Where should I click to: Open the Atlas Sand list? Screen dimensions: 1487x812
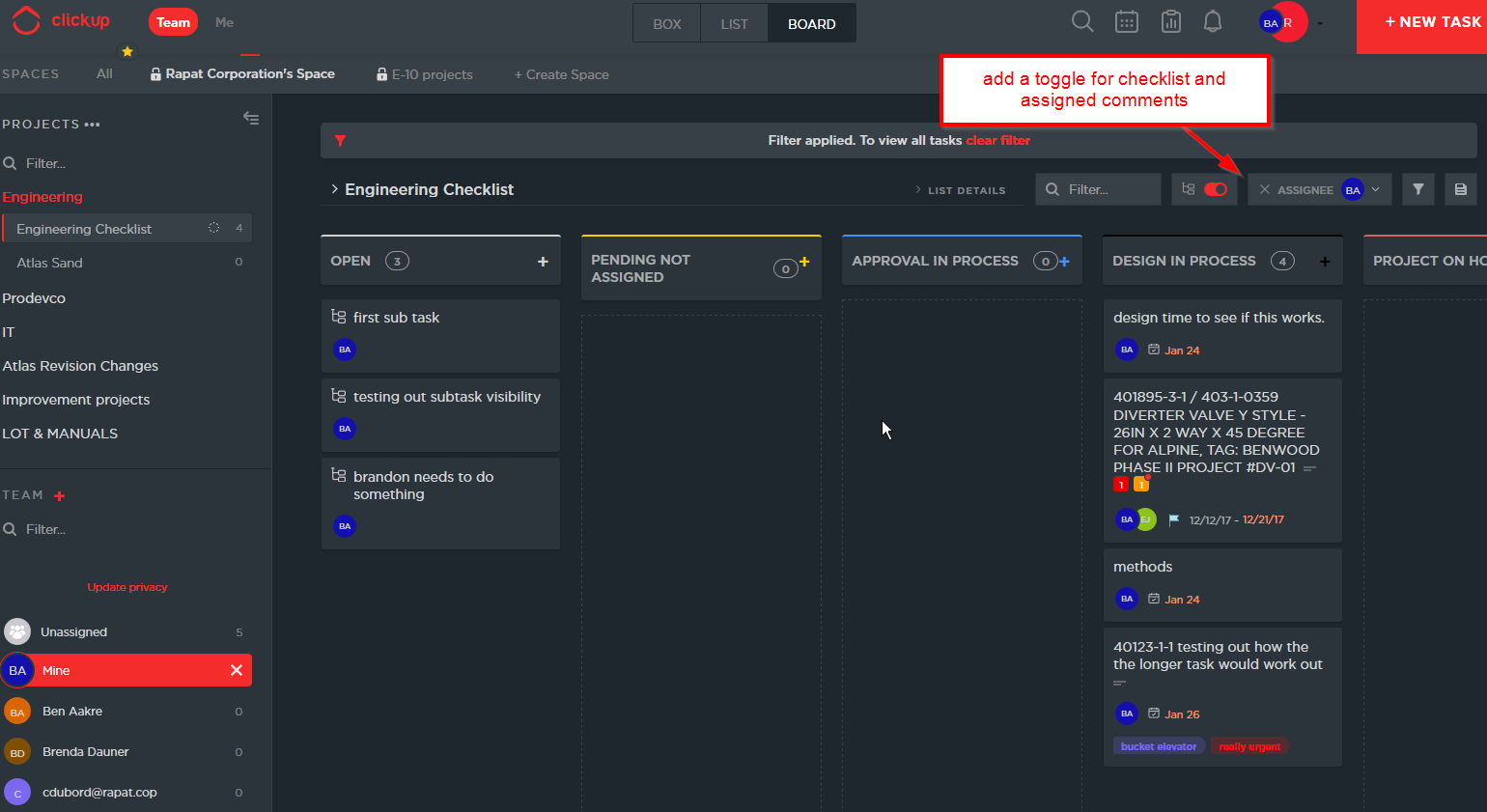tap(49, 263)
